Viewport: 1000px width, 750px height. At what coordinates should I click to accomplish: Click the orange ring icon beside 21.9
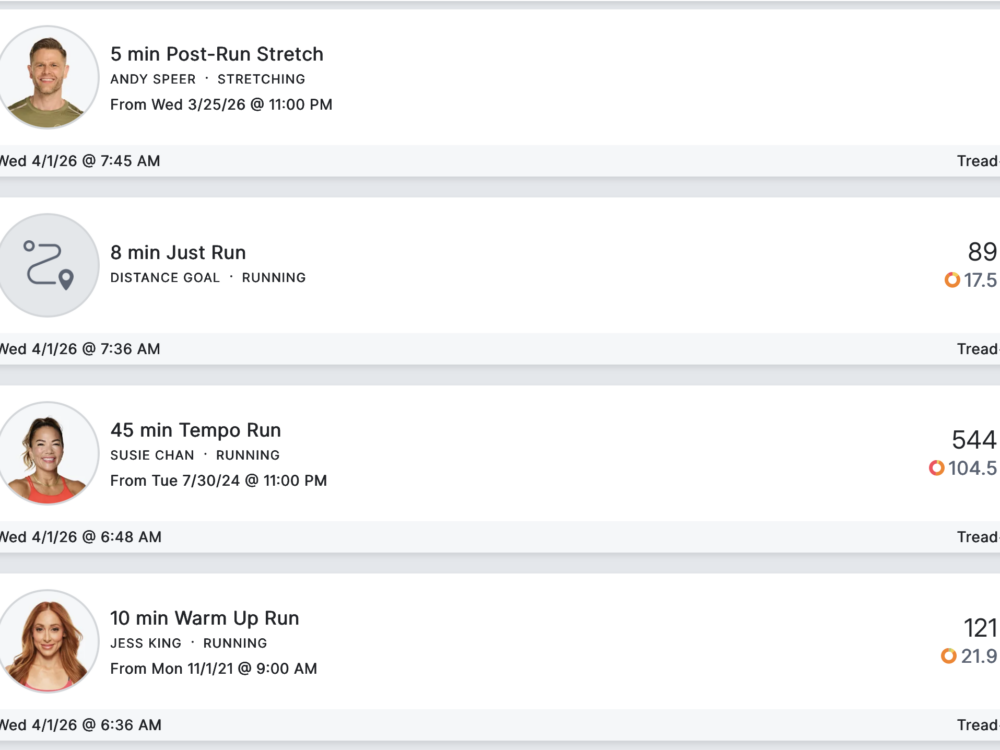[x=949, y=656]
